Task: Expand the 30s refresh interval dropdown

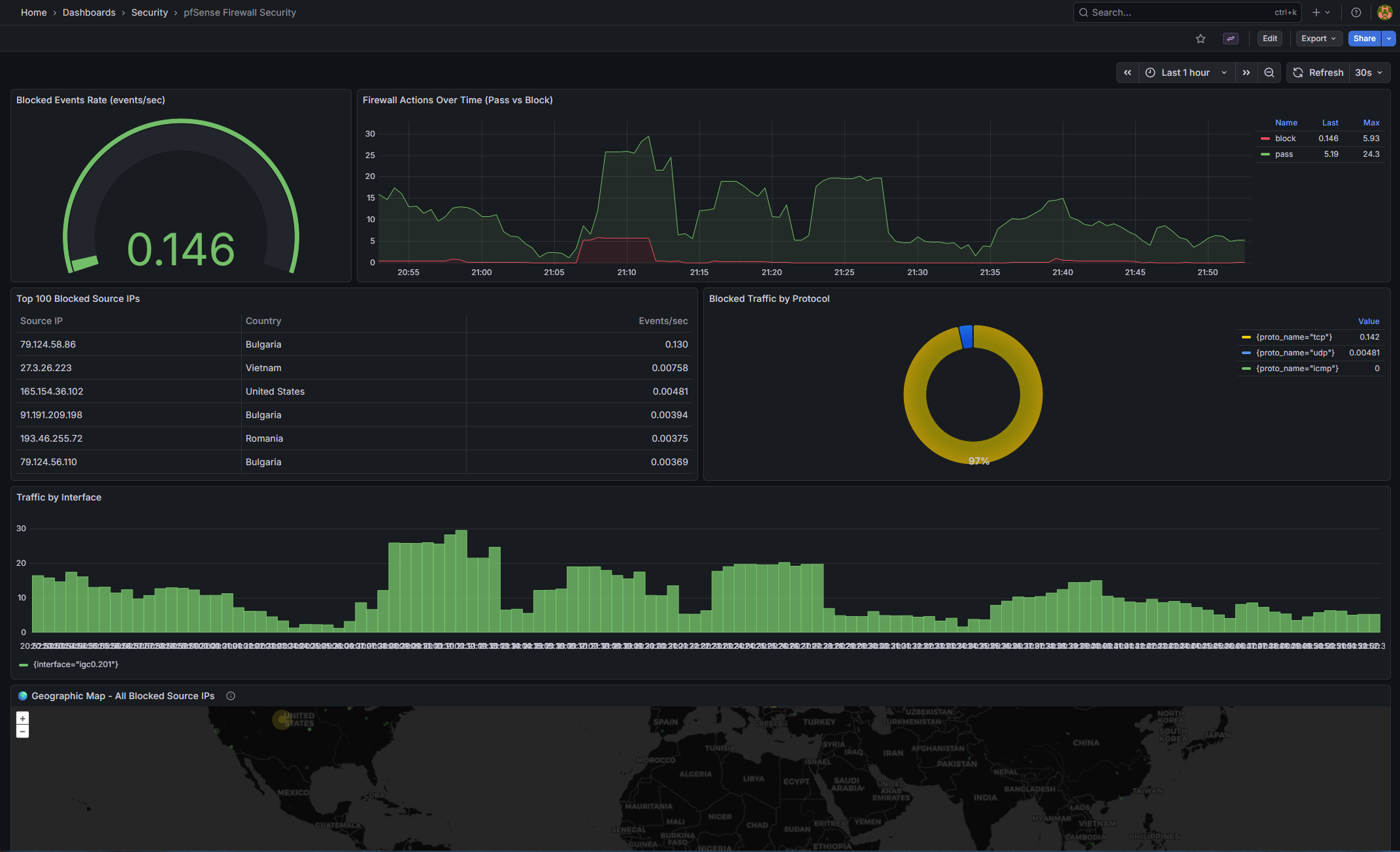Action: pyautogui.click(x=1369, y=73)
